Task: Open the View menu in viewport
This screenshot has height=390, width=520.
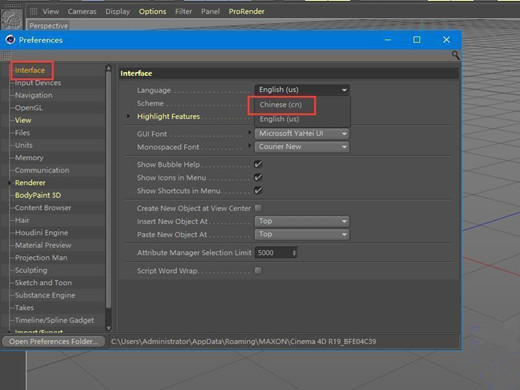Action: point(51,12)
